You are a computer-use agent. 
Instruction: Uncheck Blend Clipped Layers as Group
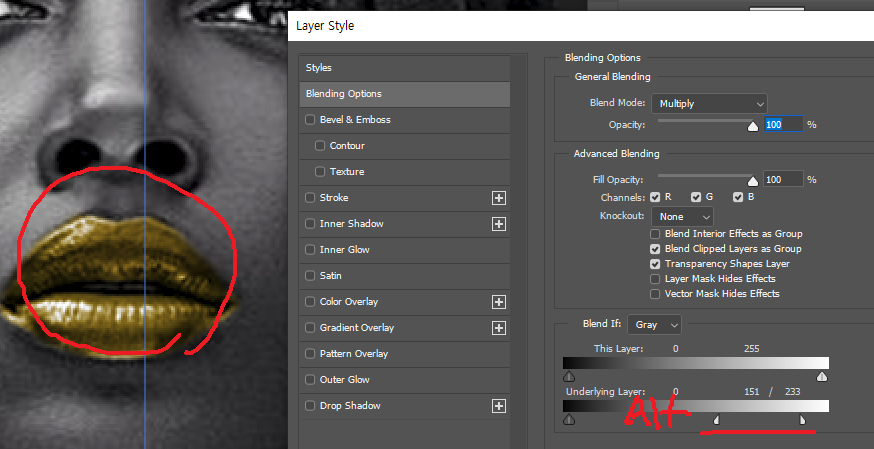click(655, 249)
